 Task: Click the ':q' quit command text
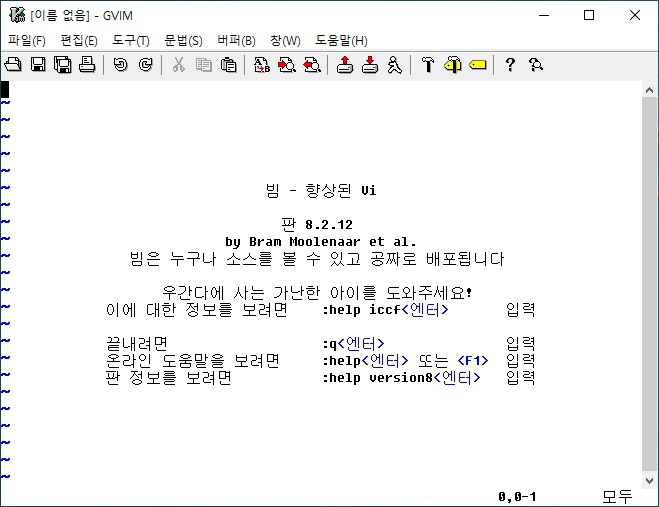330,344
